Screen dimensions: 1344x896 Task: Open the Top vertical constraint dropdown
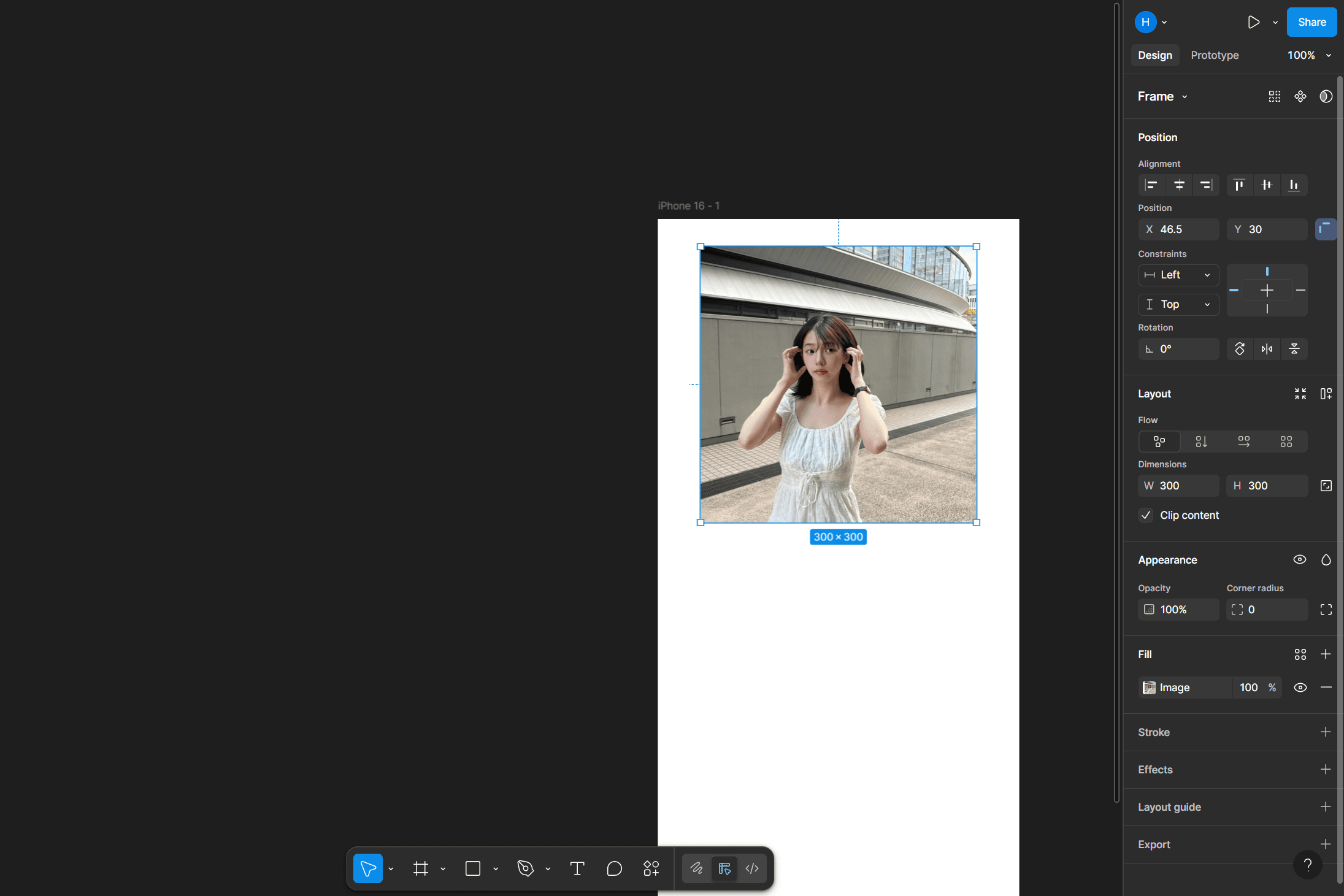pos(1178,304)
